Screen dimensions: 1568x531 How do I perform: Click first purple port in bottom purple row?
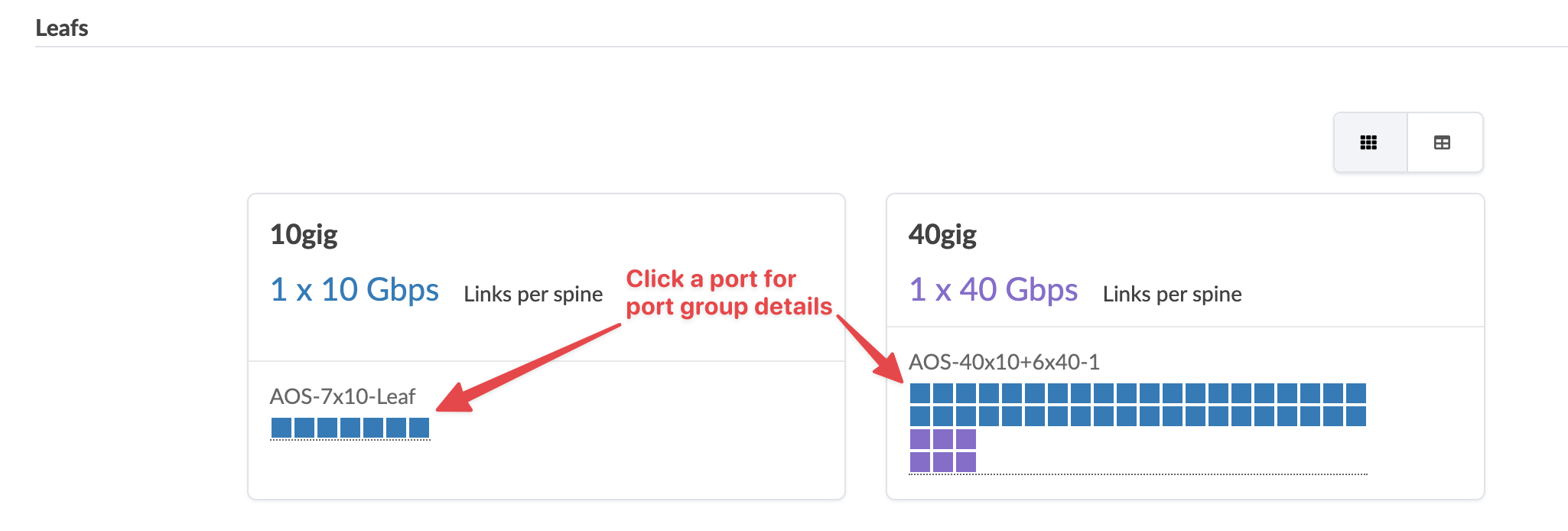click(920, 462)
